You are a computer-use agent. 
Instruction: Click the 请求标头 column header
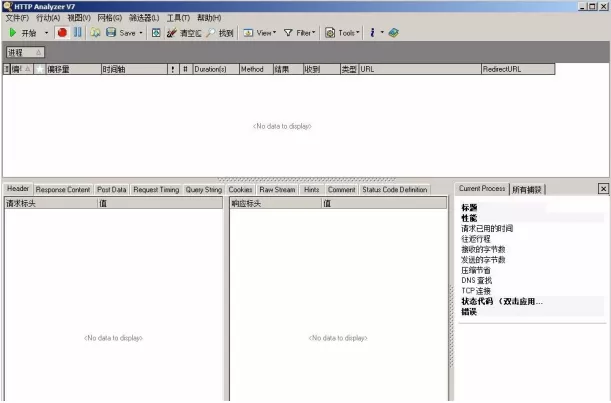(51, 203)
